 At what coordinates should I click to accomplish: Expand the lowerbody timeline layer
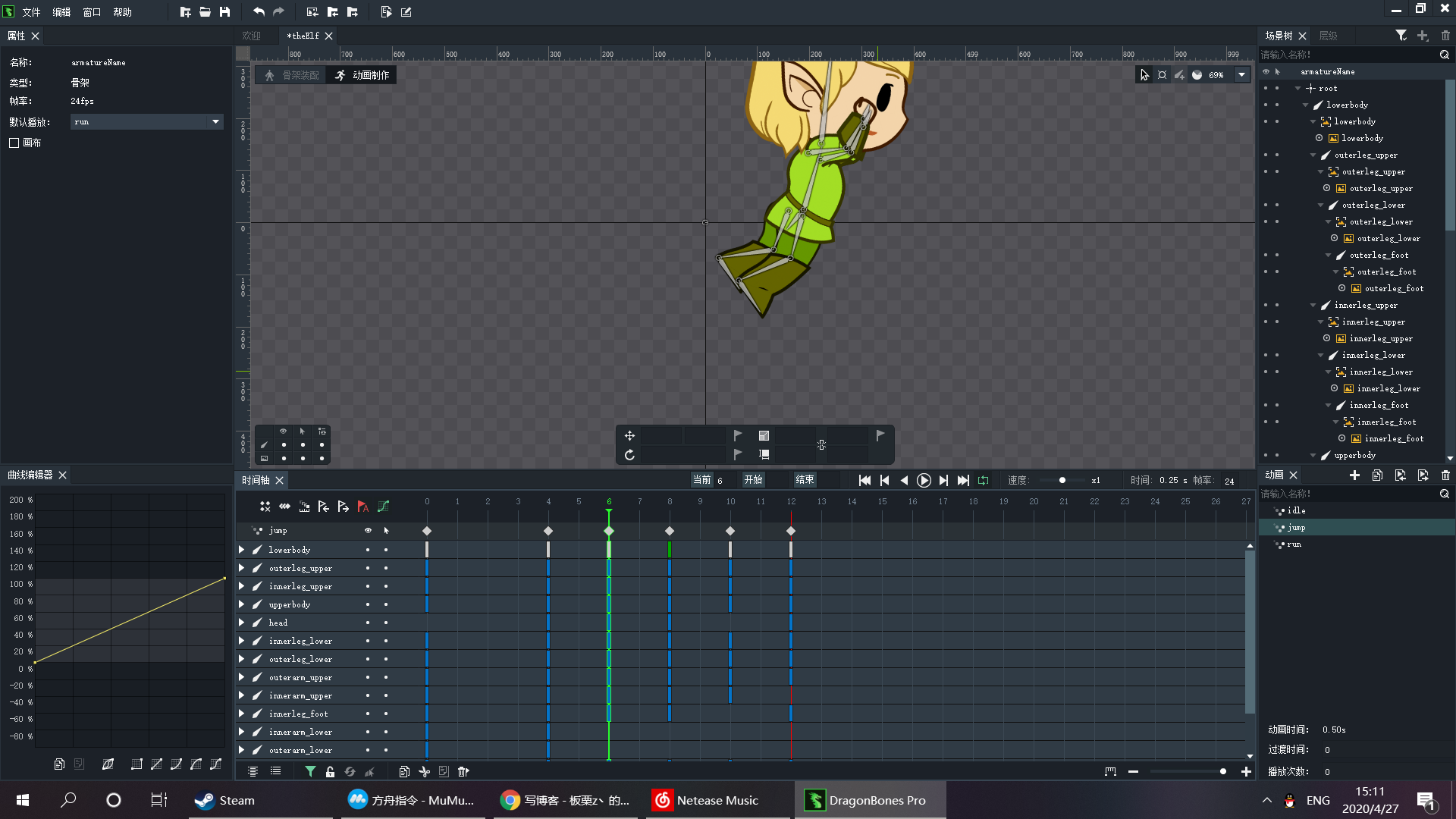241,550
